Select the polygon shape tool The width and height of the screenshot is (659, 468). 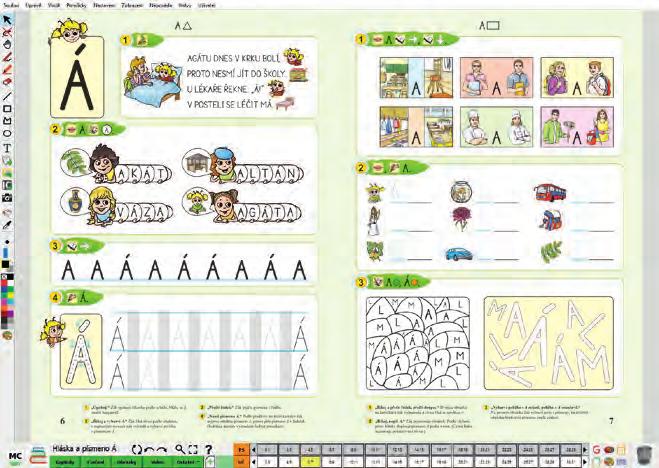[x=7, y=121]
